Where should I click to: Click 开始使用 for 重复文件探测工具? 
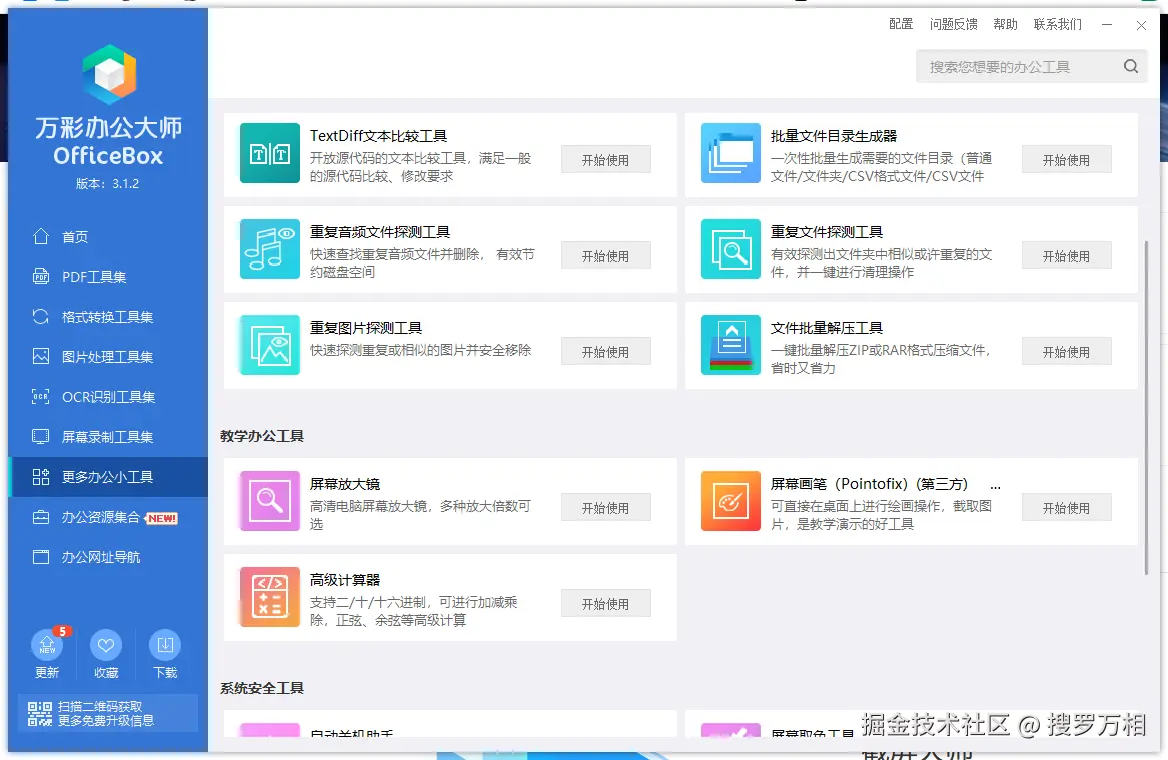[x=1066, y=256]
